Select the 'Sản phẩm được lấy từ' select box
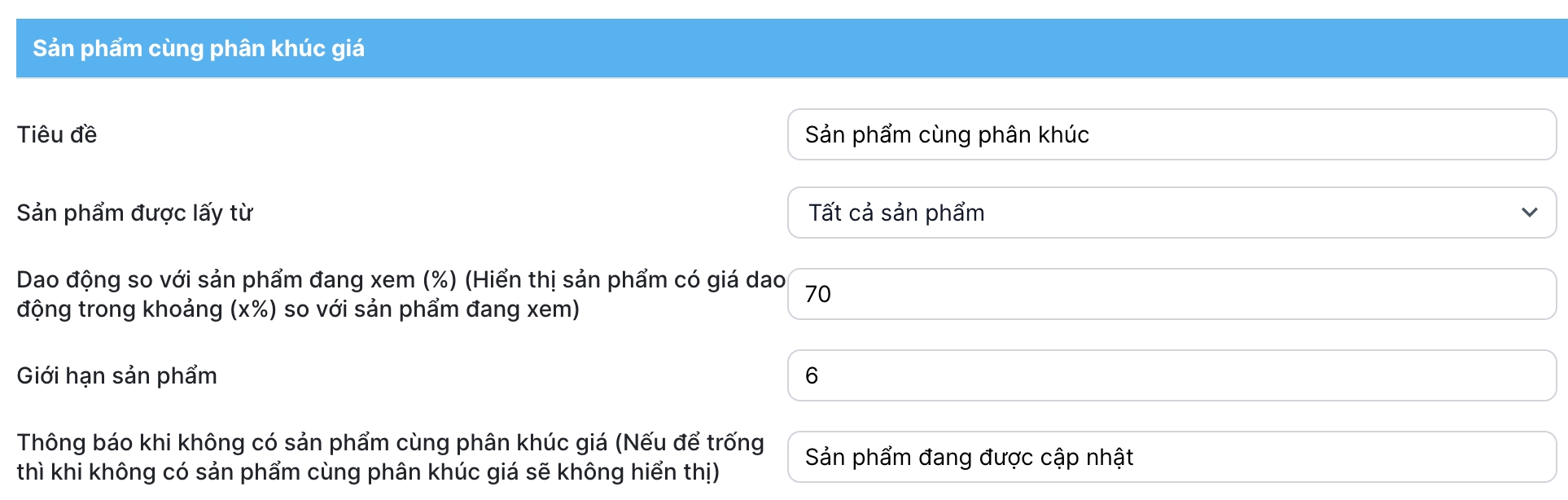 click(x=1171, y=213)
